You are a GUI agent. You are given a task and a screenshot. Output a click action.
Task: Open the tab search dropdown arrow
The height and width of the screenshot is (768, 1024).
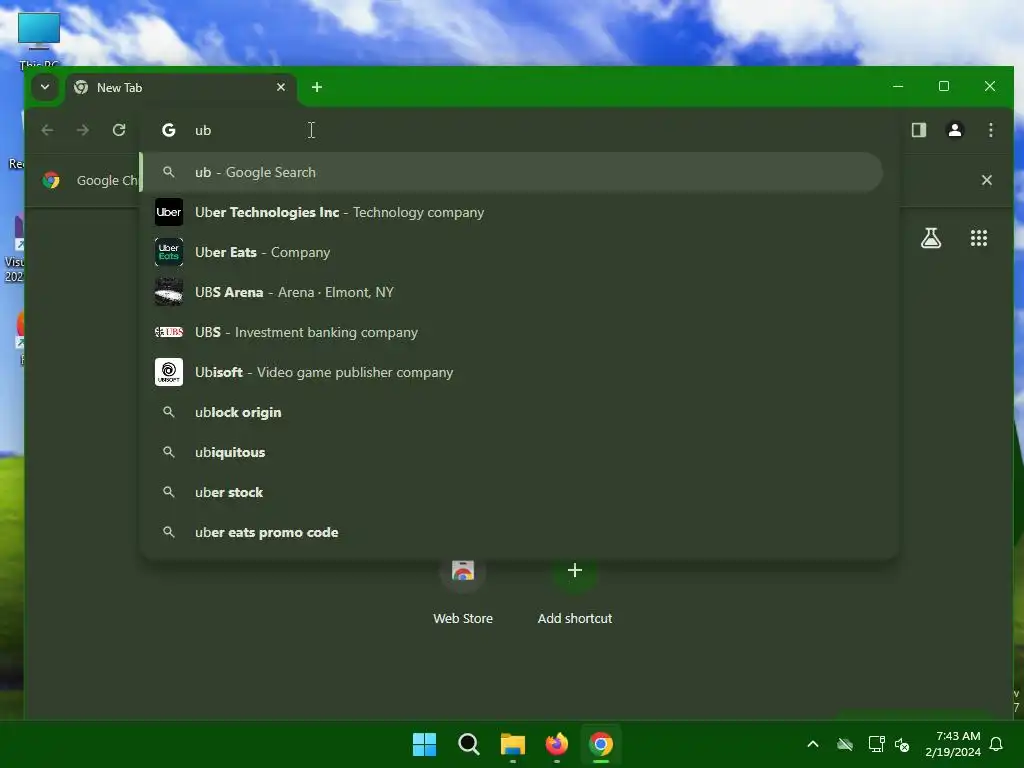(45, 87)
